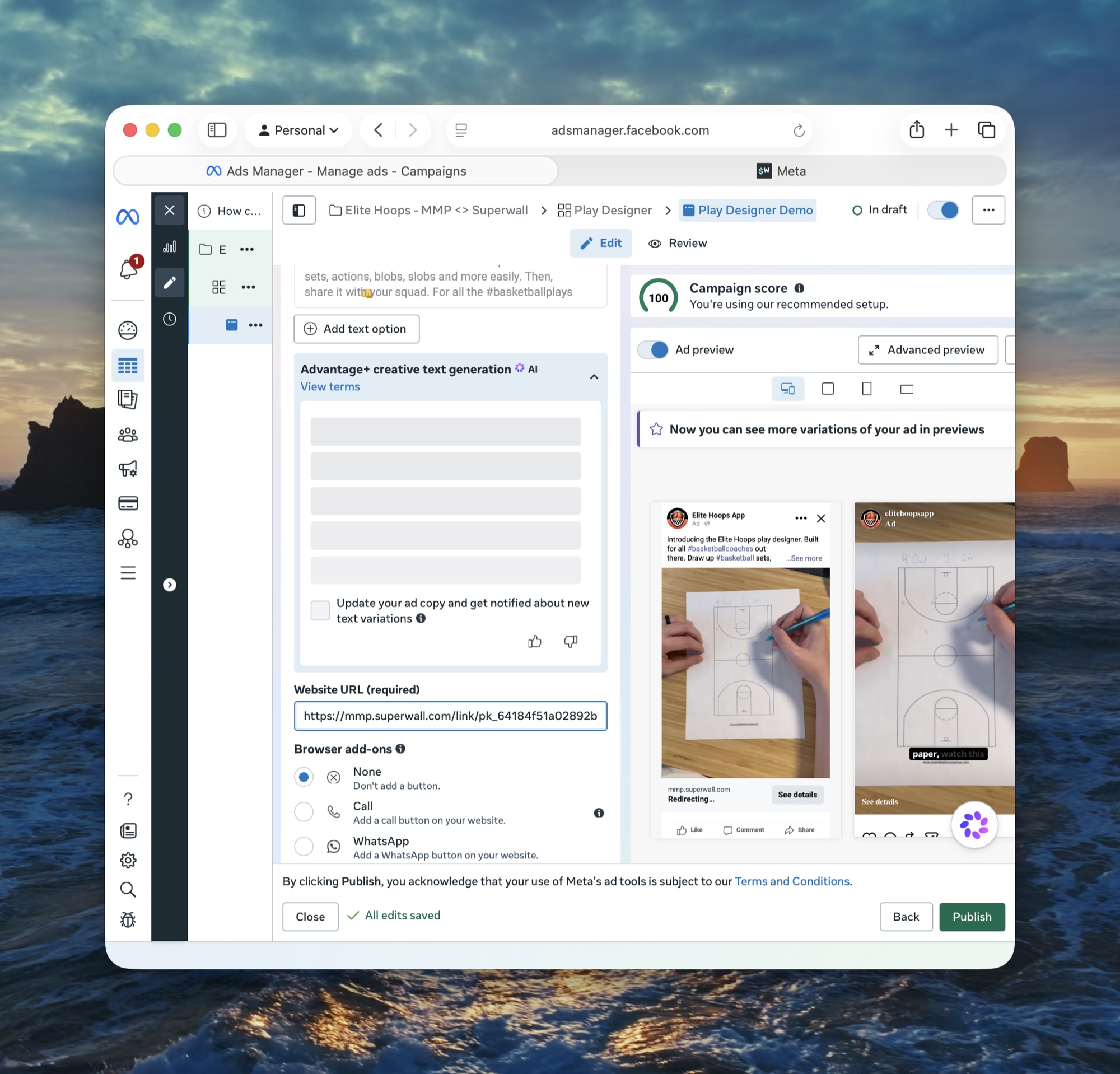This screenshot has height=1074, width=1120.
Task: Open Advanced preview
Action: point(928,349)
